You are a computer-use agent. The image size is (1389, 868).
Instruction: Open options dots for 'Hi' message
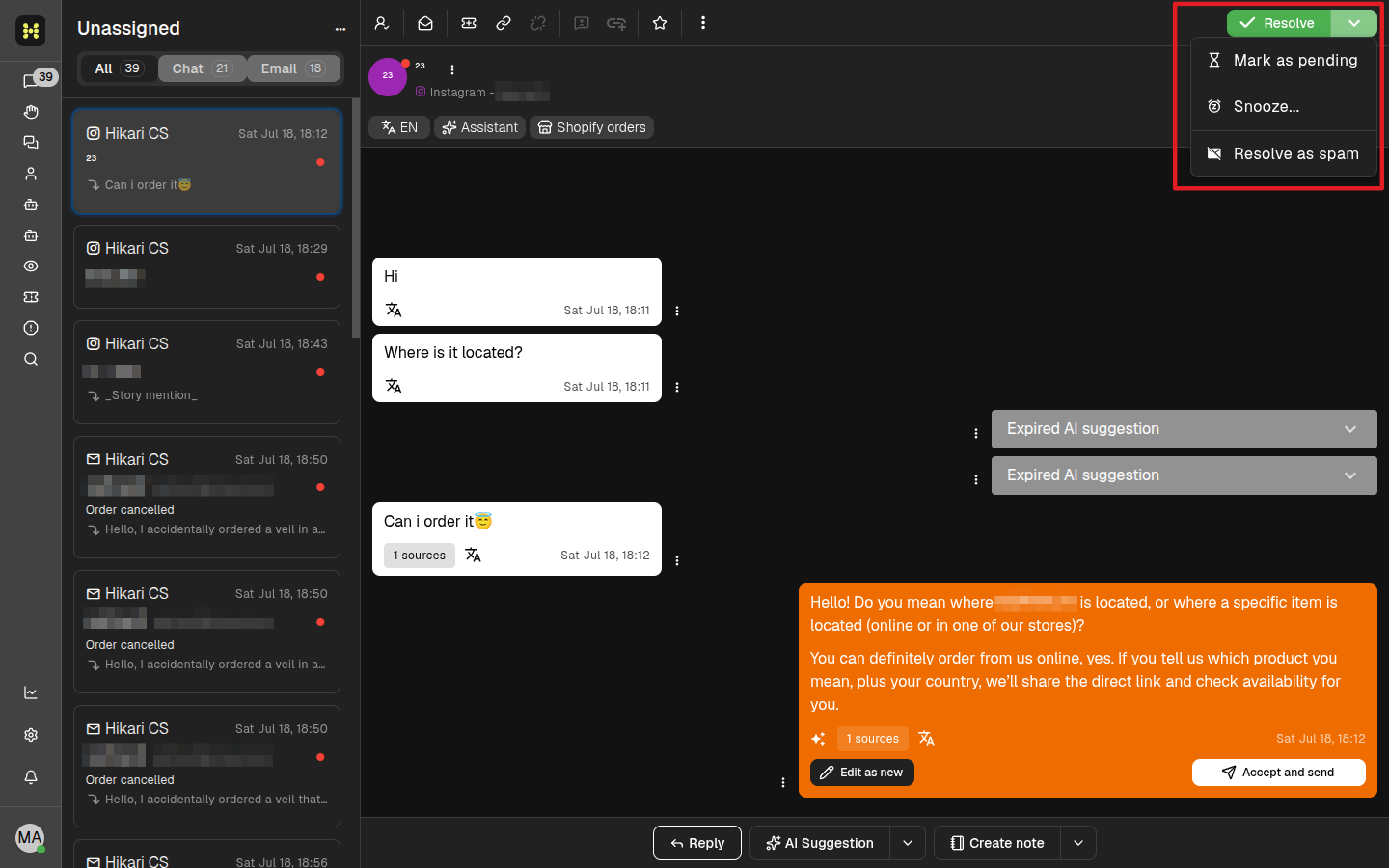[x=677, y=311]
